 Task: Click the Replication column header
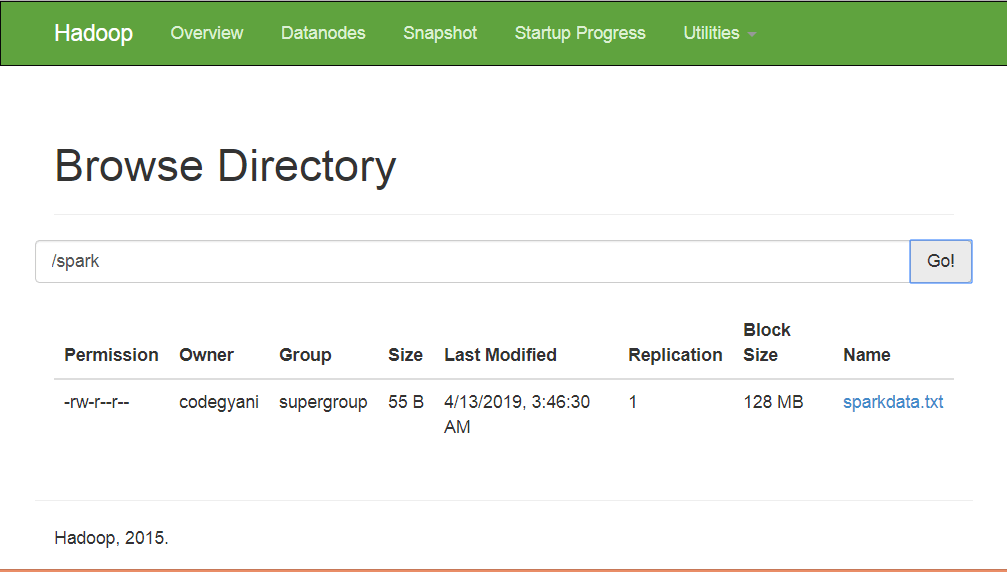click(x=675, y=355)
